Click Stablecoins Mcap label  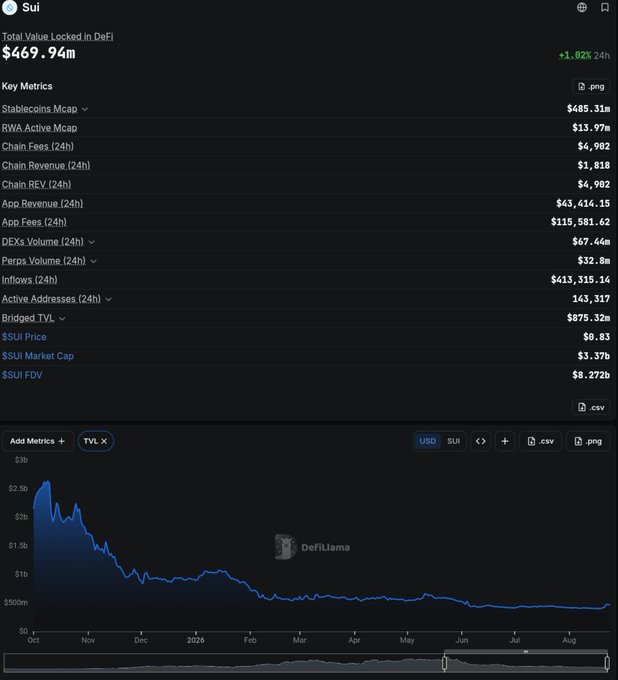[39, 109]
